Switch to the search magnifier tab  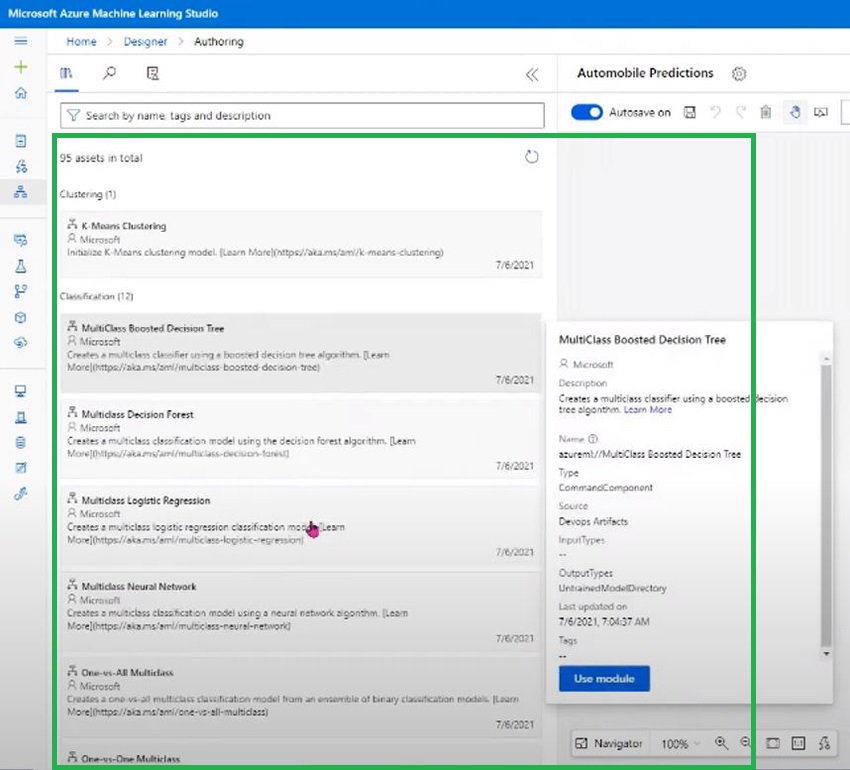pyautogui.click(x=110, y=73)
